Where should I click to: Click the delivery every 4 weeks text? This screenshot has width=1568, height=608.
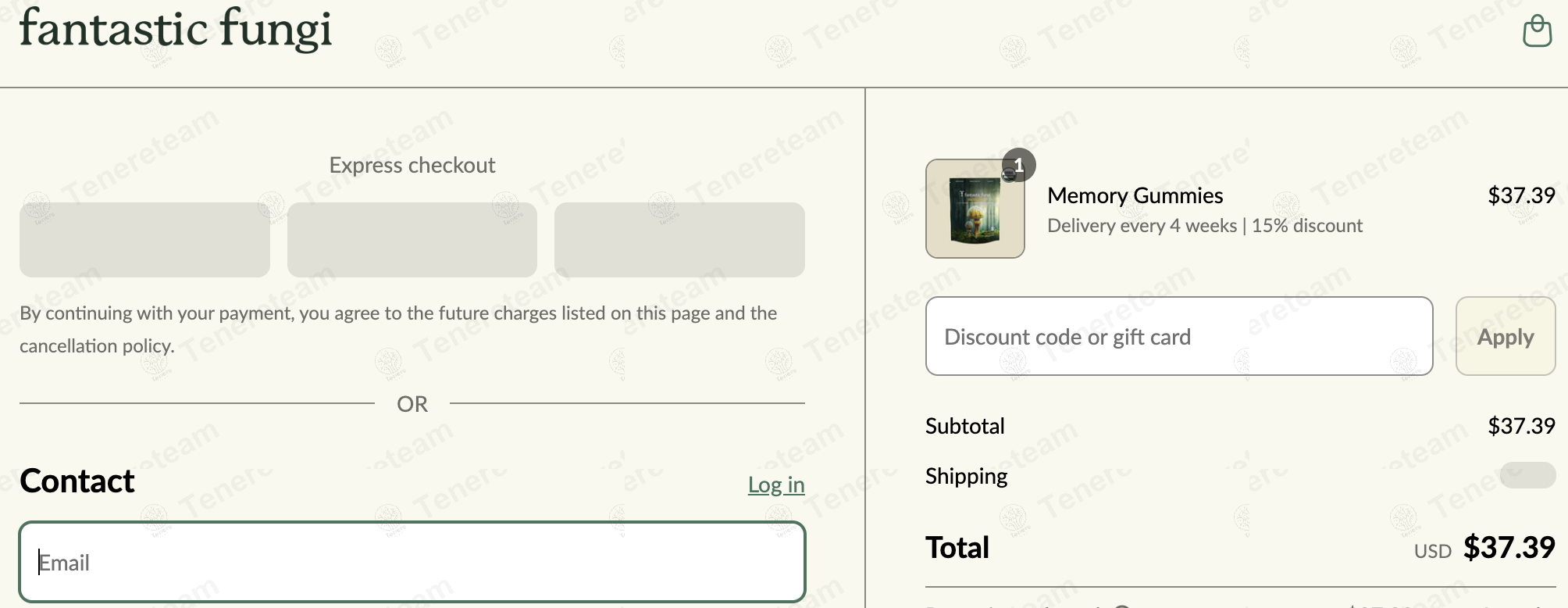1142,226
